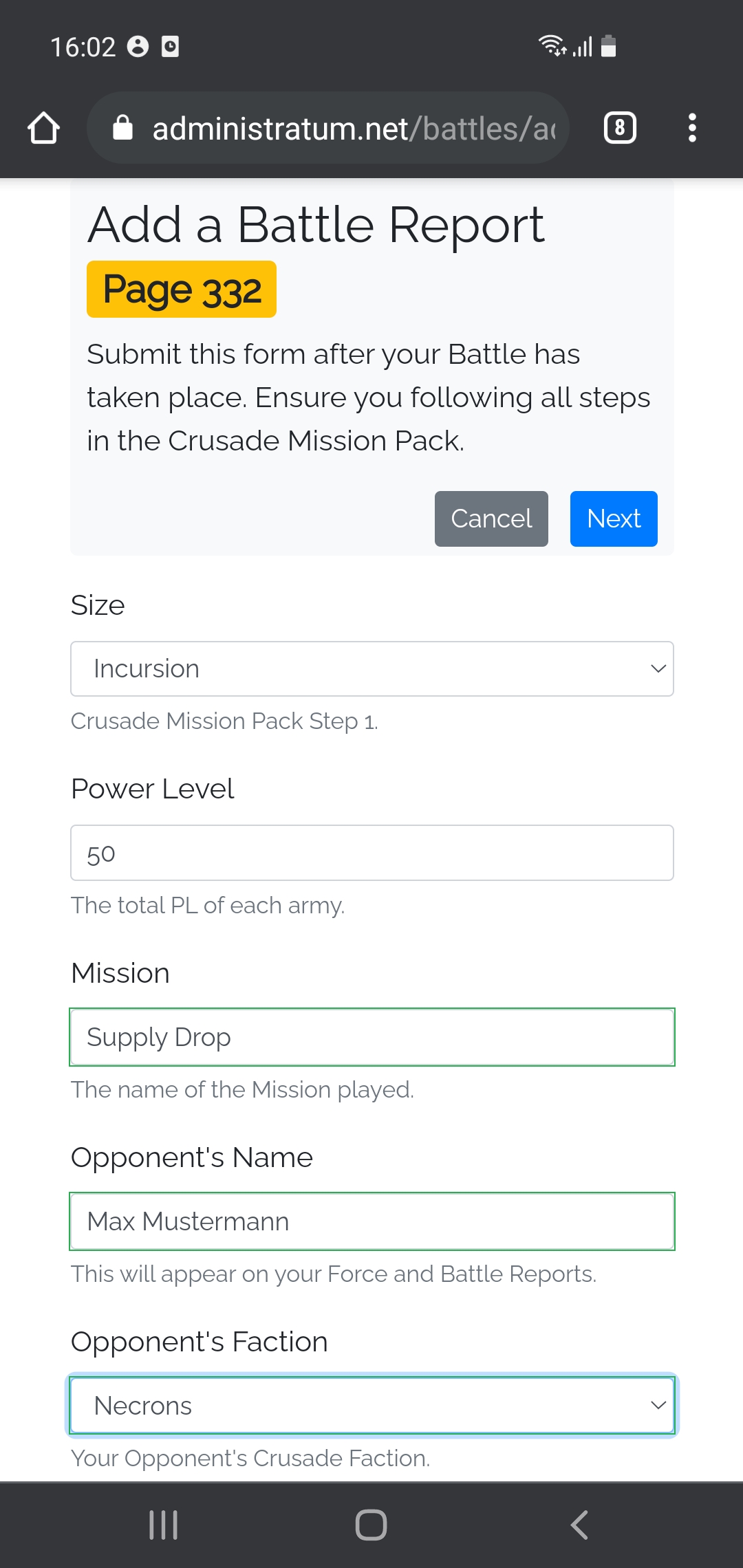Focus the Power Level input field
This screenshot has height=1568, width=743.
pyautogui.click(x=371, y=853)
